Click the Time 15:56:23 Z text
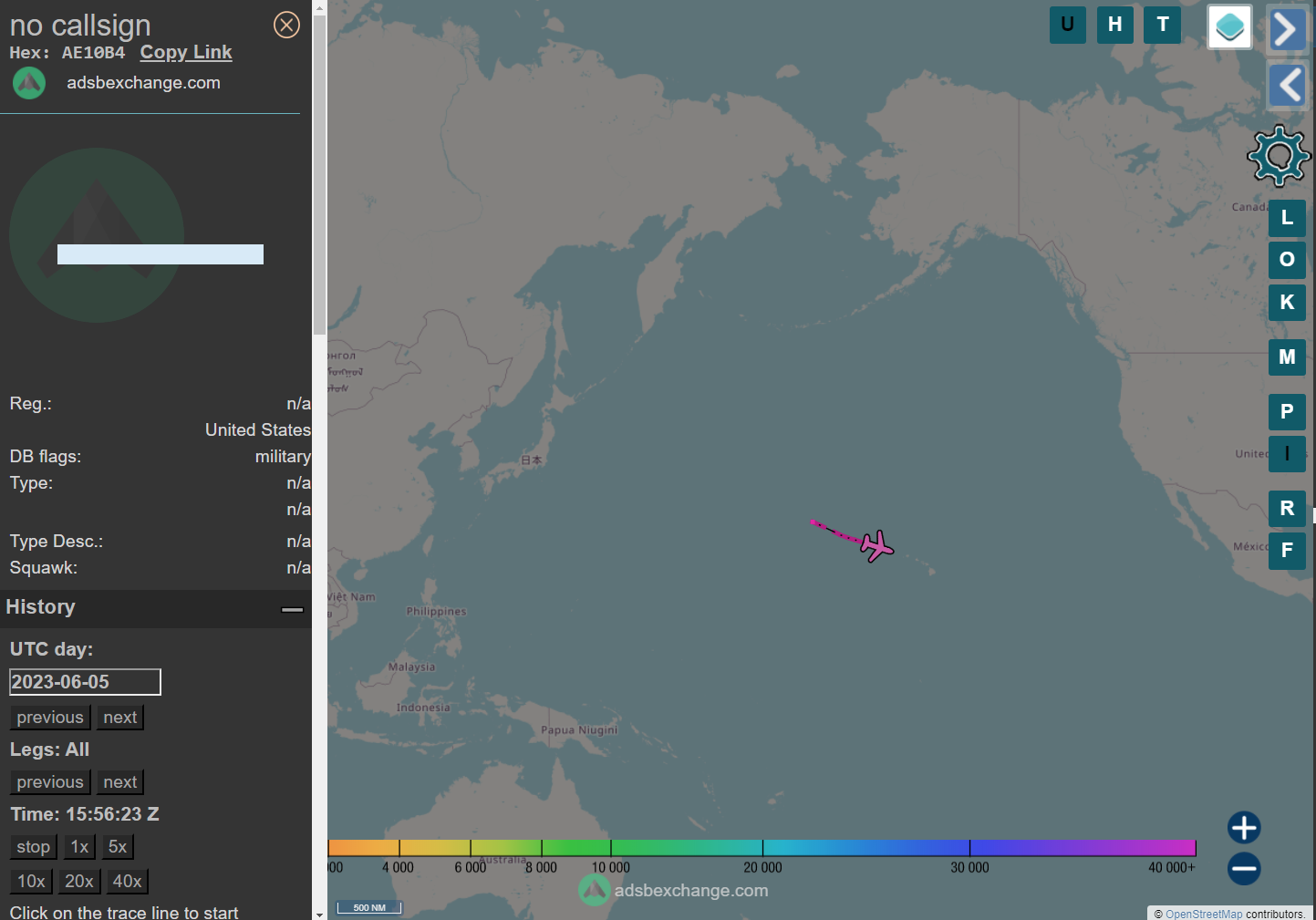The height and width of the screenshot is (920, 1316). 85,814
